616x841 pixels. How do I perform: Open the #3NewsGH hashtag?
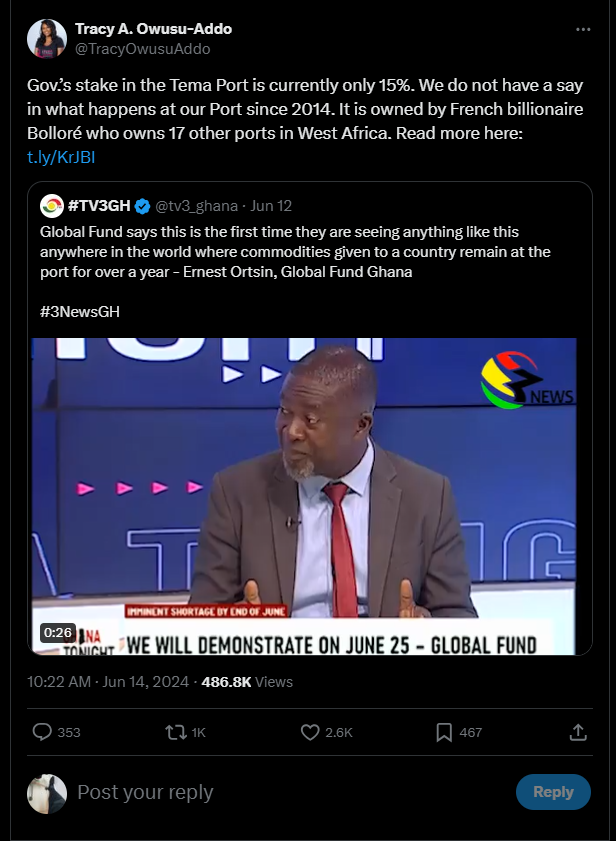pos(79,312)
